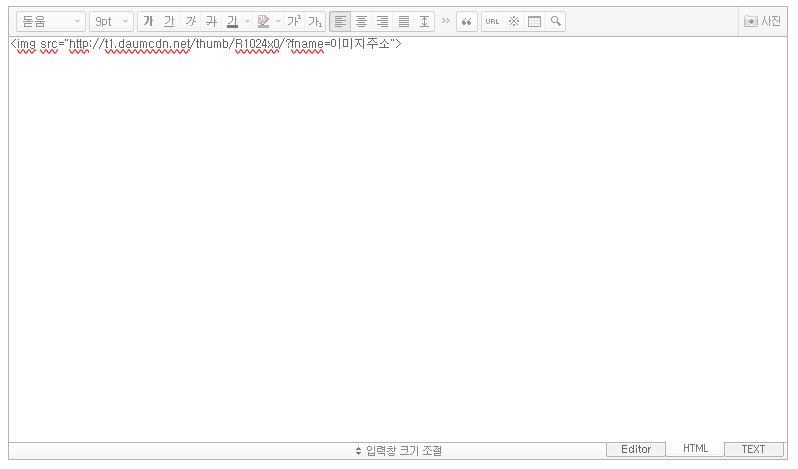Align text to the right

(382, 21)
